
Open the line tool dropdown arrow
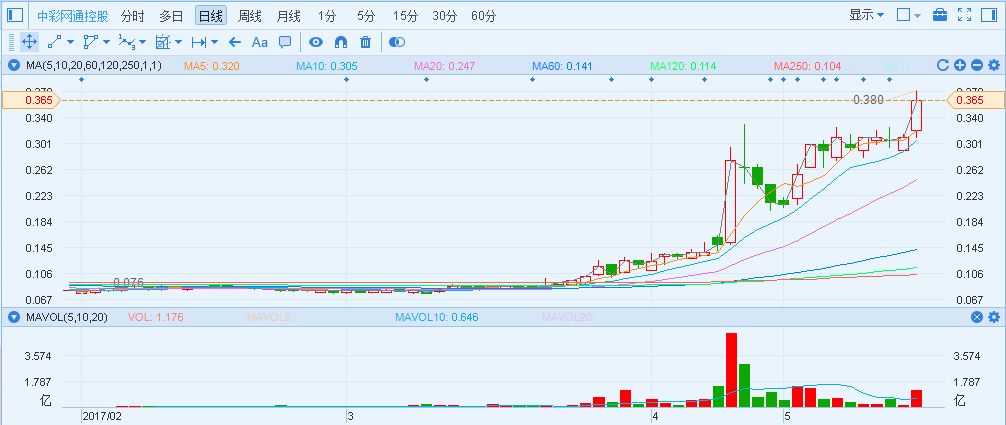click(x=70, y=42)
